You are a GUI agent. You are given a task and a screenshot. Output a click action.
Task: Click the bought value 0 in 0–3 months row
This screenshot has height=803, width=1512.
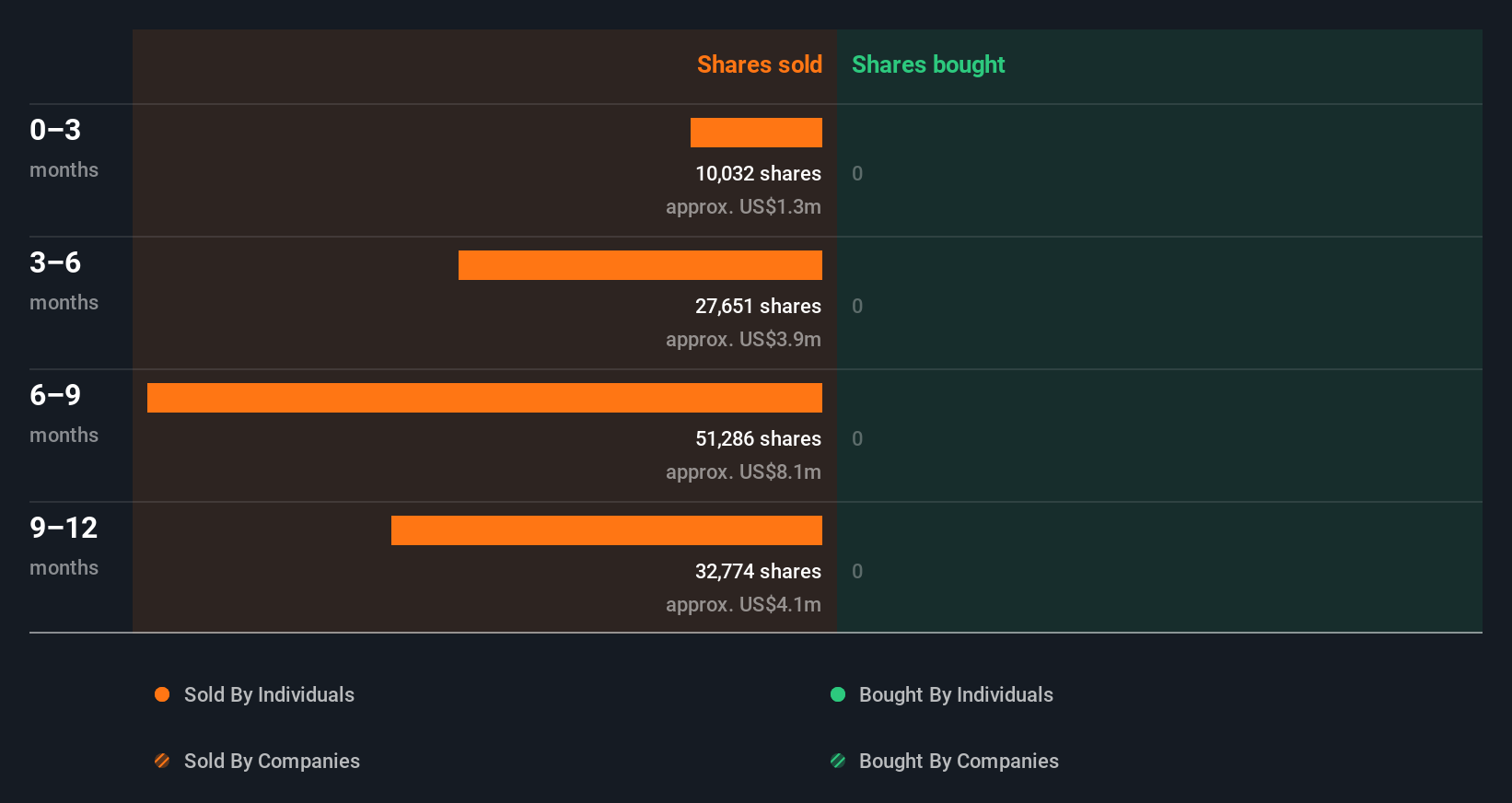click(857, 173)
